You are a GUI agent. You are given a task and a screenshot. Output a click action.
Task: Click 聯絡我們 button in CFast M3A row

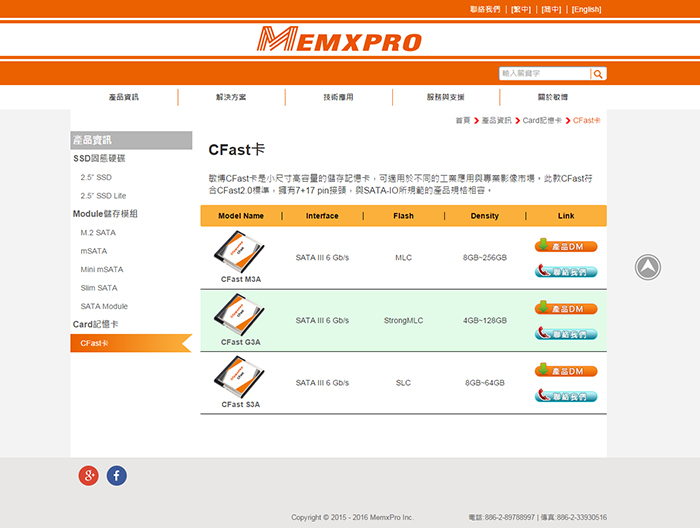[x=566, y=271]
